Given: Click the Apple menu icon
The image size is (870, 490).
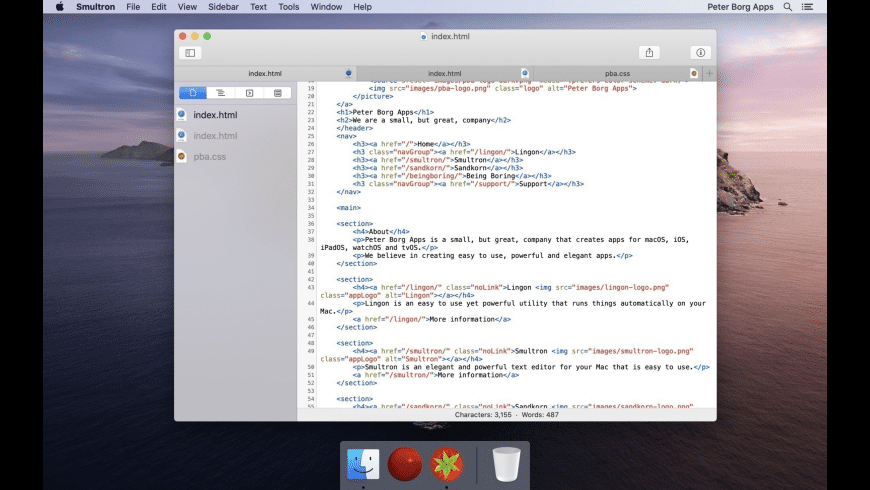Looking at the screenshot, I should tap(59, 7).
